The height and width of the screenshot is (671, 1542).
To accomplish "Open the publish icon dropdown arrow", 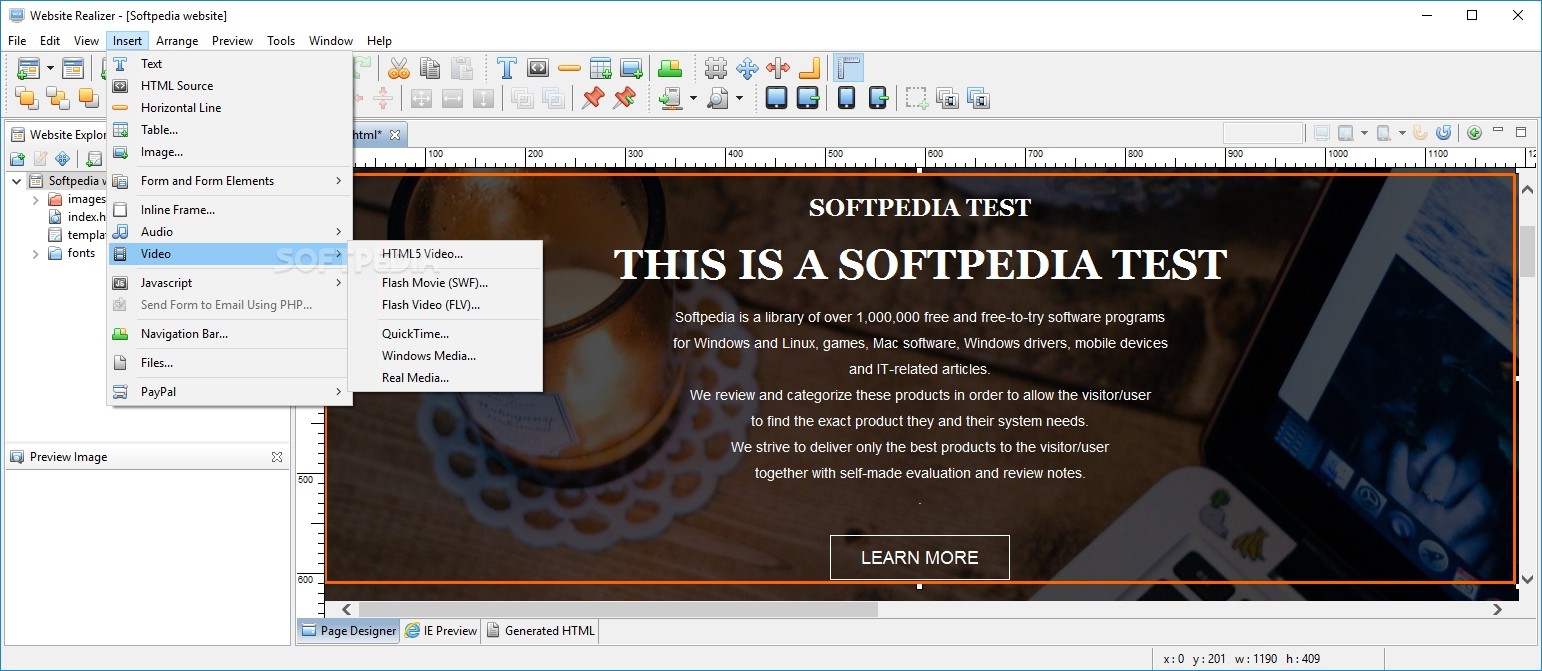I will (693, 98).
